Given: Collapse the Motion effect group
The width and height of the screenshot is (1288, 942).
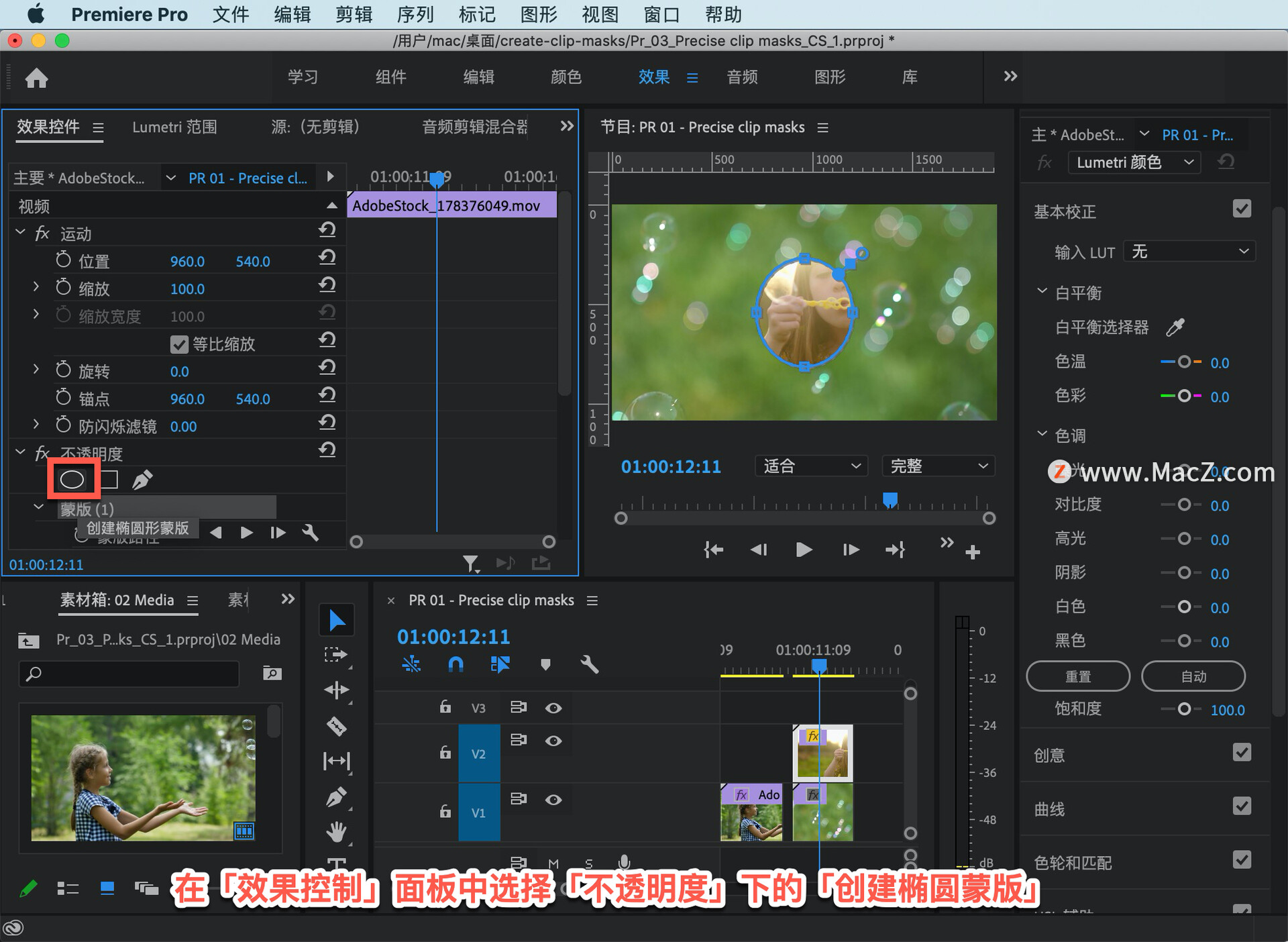Looking at the screenshot, I should tap(20, 232).
